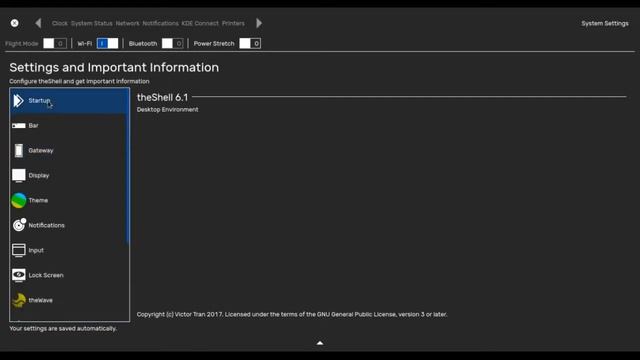Image resolution: width=640 pixels, height=360 pixels.
Task: Open the Printers pane
Action: coord(233,23)
